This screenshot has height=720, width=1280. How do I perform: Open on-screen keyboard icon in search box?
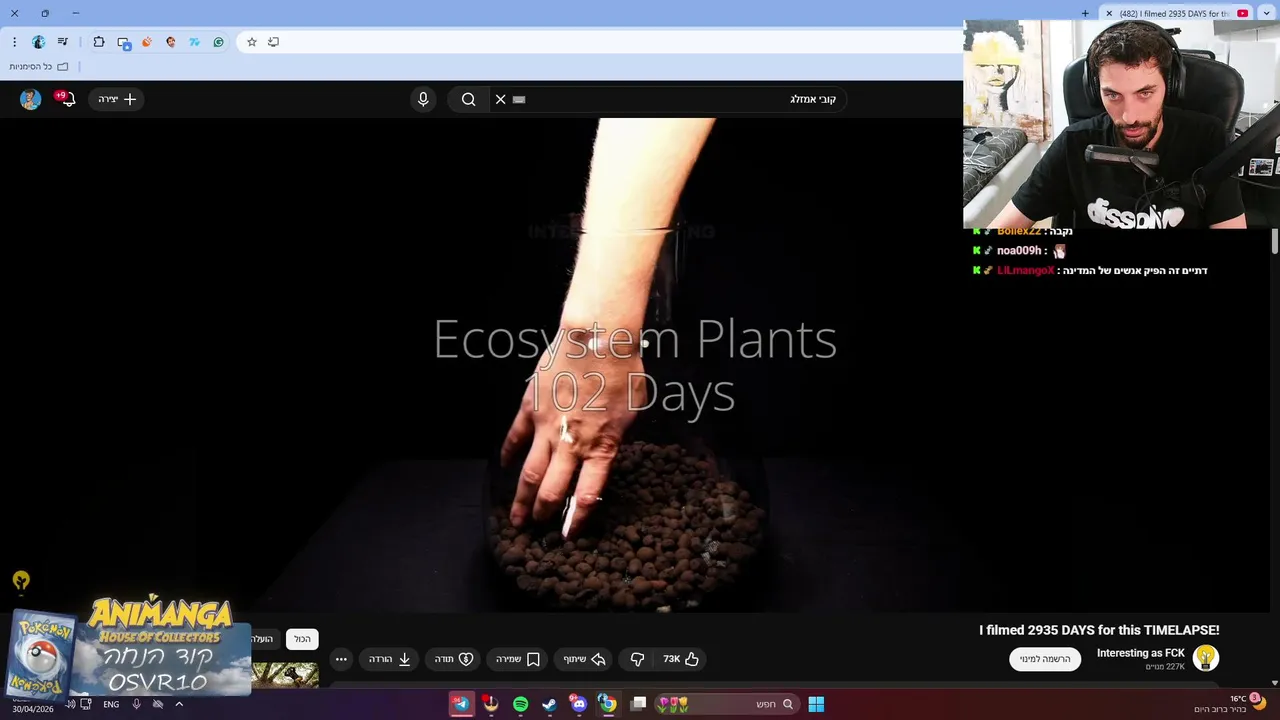519,99
